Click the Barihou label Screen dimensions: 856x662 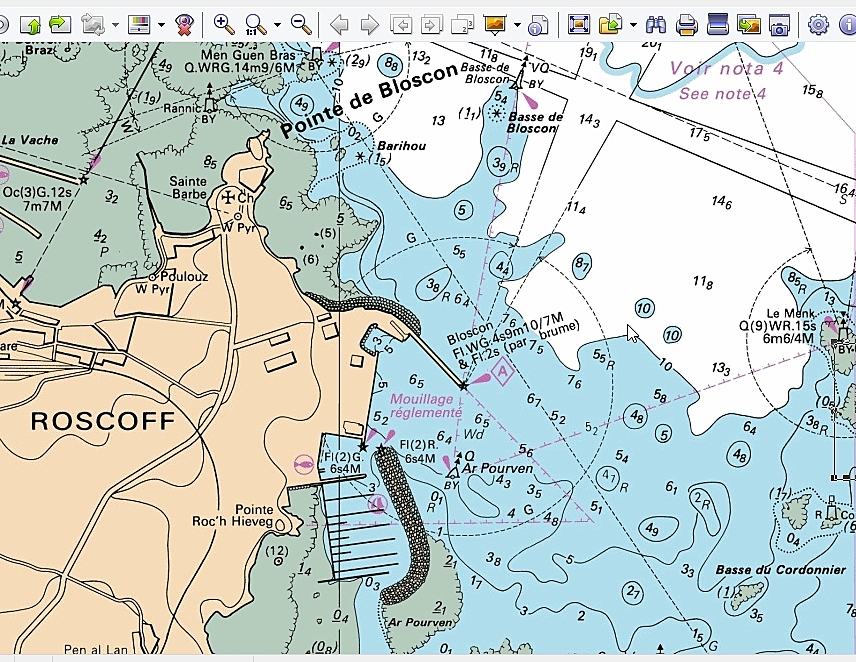[x=402, y=146]
